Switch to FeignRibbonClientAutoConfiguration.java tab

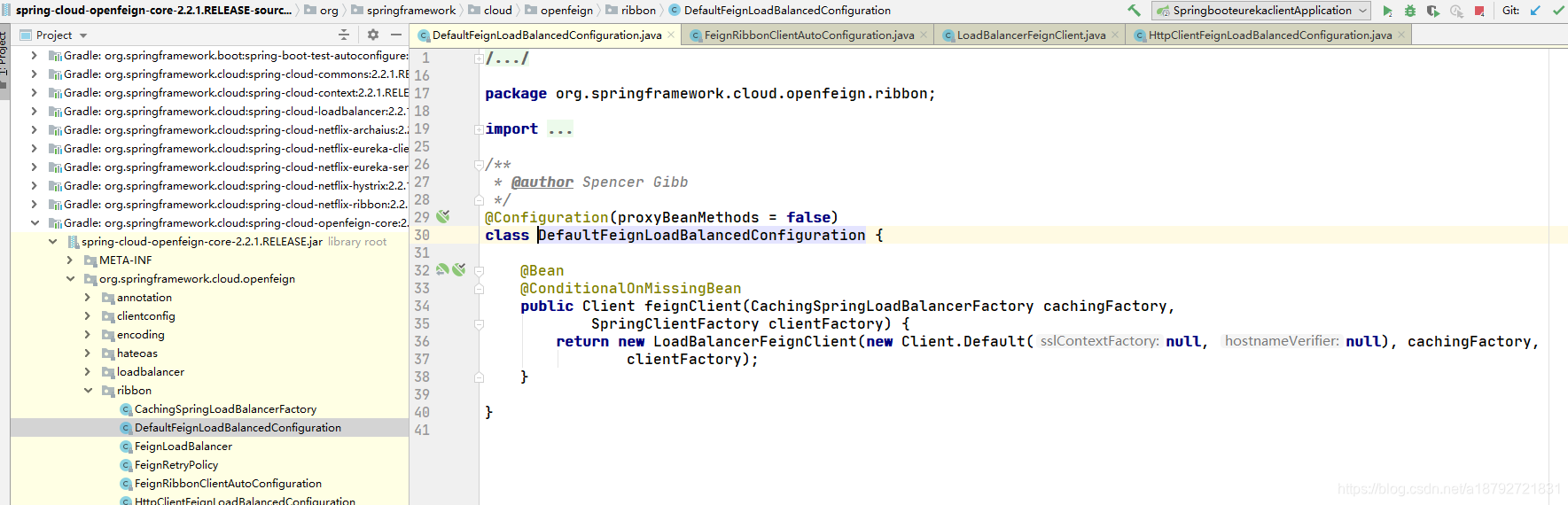[808, 35]
